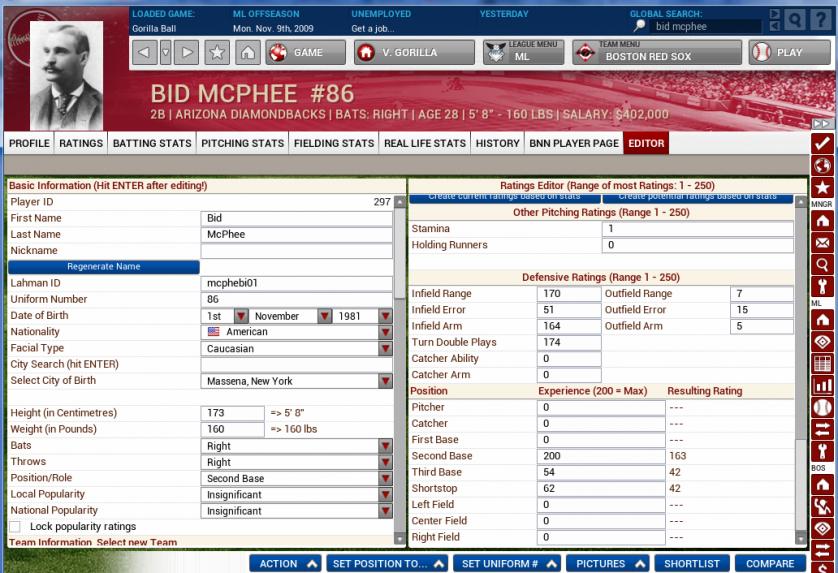Click the Compare button
The image size is (838, 573).
click(770, 563)
